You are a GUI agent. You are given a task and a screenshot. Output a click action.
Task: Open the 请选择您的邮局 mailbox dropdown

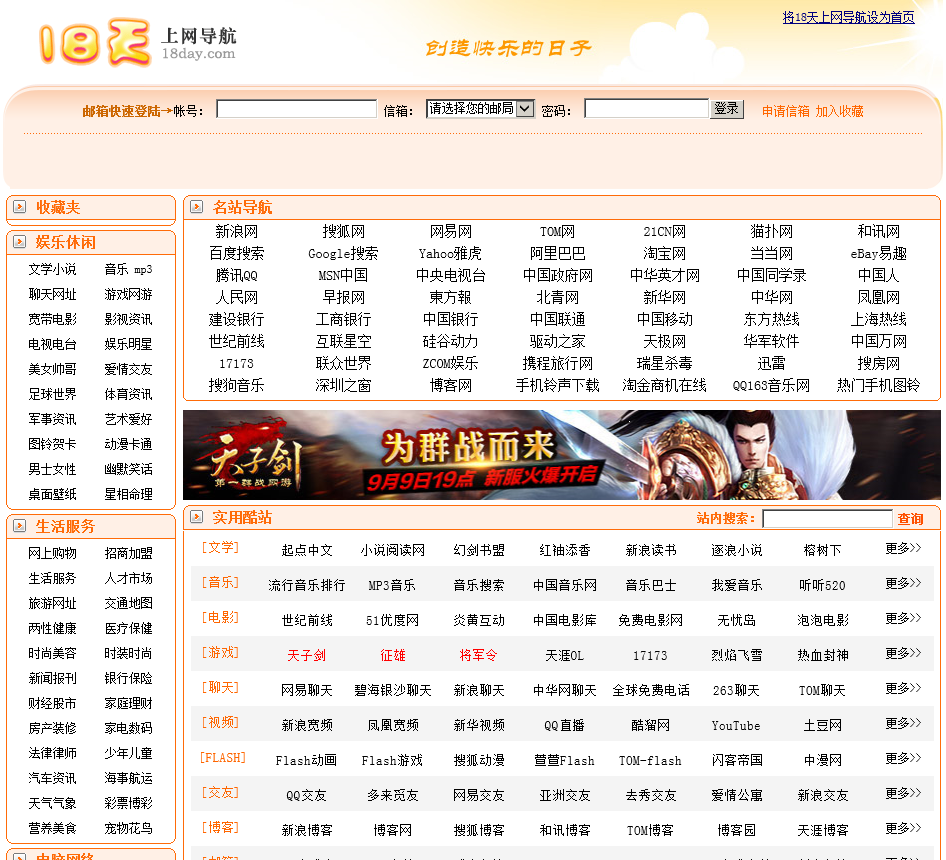pyautogui.click(x=480, y=109)
